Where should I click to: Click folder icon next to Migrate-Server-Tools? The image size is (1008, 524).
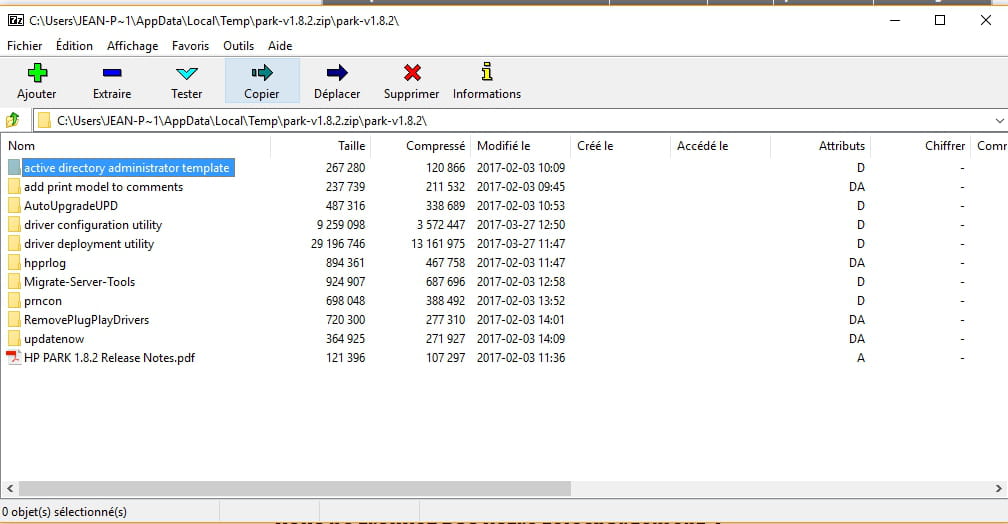(14, 282)
